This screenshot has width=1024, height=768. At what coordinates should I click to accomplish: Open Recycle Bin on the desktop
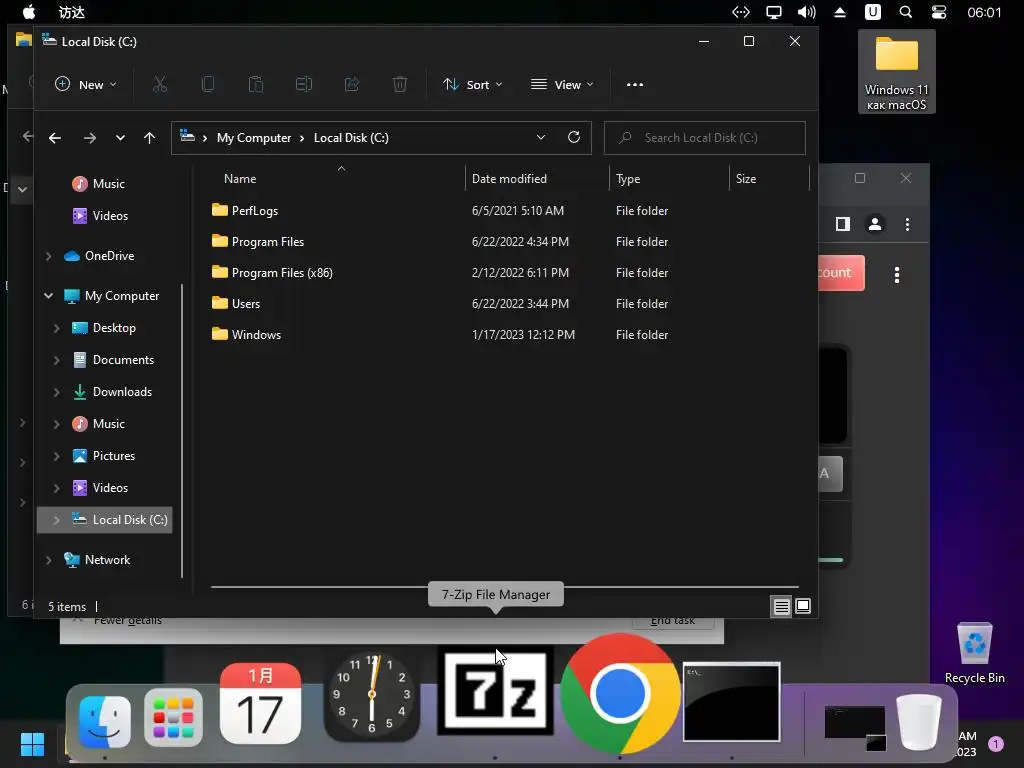coord(974,653)
